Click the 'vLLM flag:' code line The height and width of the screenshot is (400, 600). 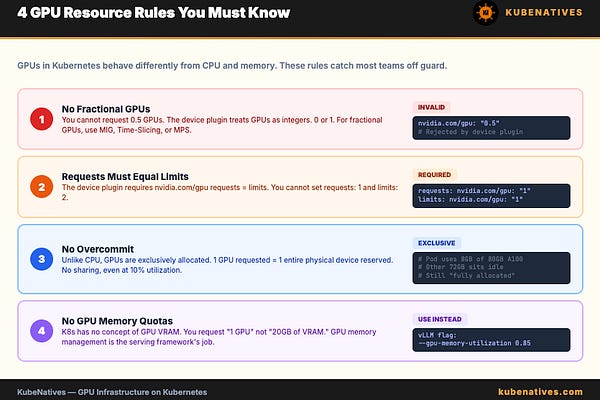pyautogui.click(x=437, y=335)
